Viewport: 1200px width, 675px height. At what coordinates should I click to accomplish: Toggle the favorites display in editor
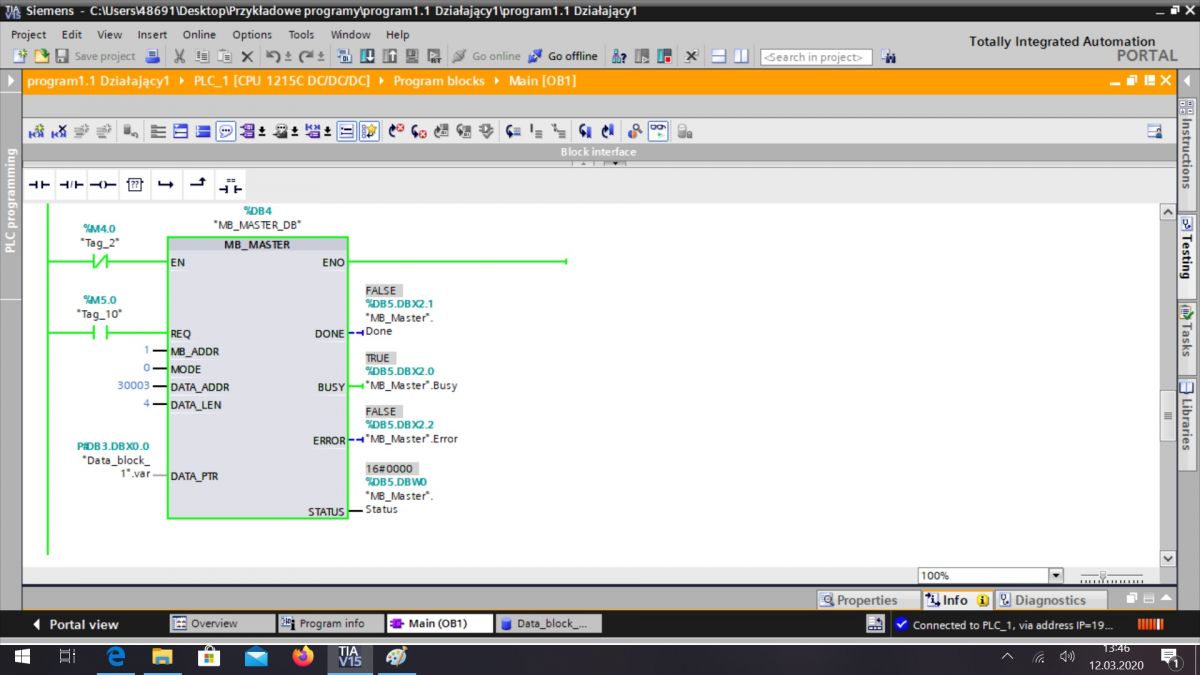click(369, 131)
